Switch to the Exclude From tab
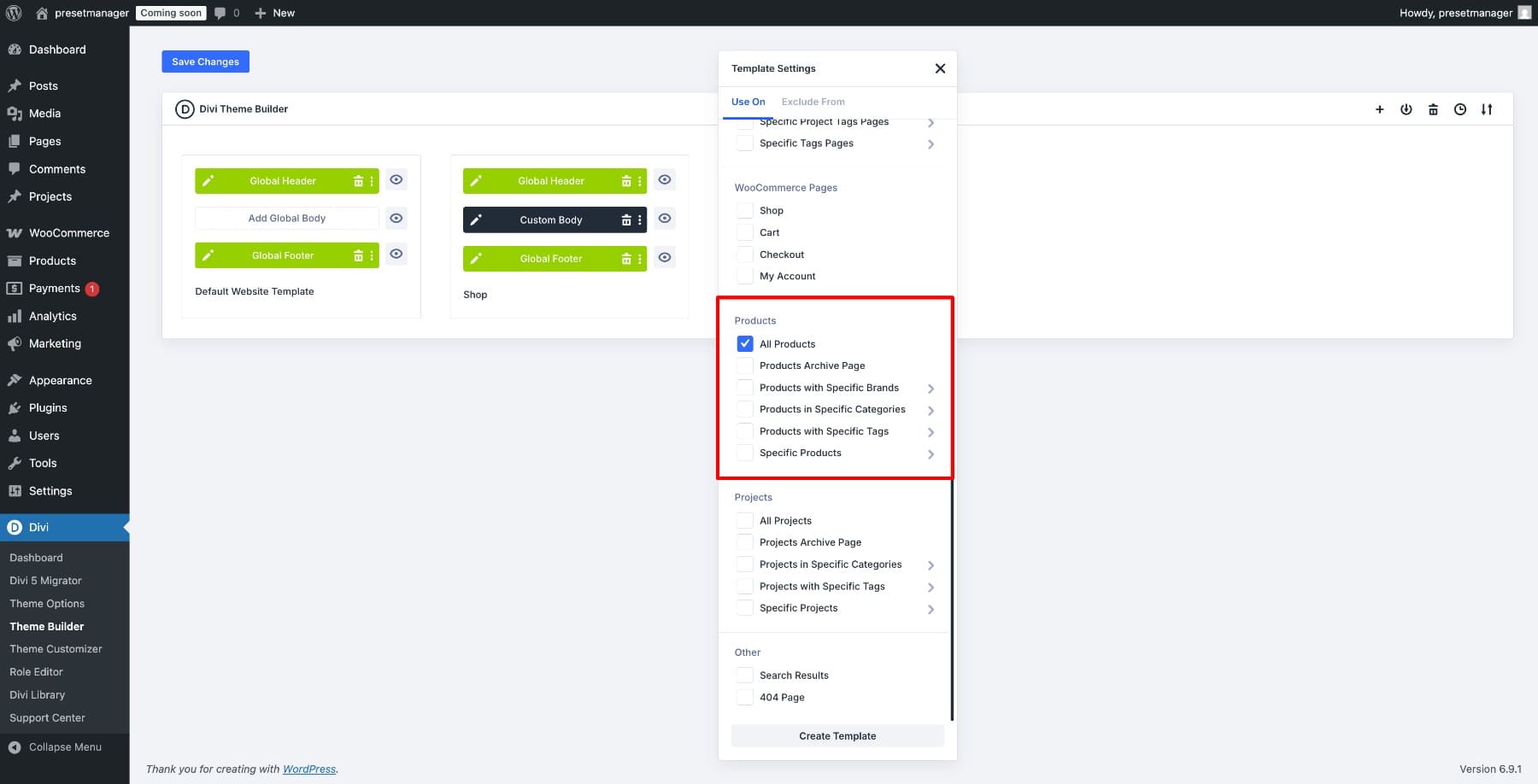Image resolution: width=1538 pixels, height=784 pixels. tap(813, 102)
